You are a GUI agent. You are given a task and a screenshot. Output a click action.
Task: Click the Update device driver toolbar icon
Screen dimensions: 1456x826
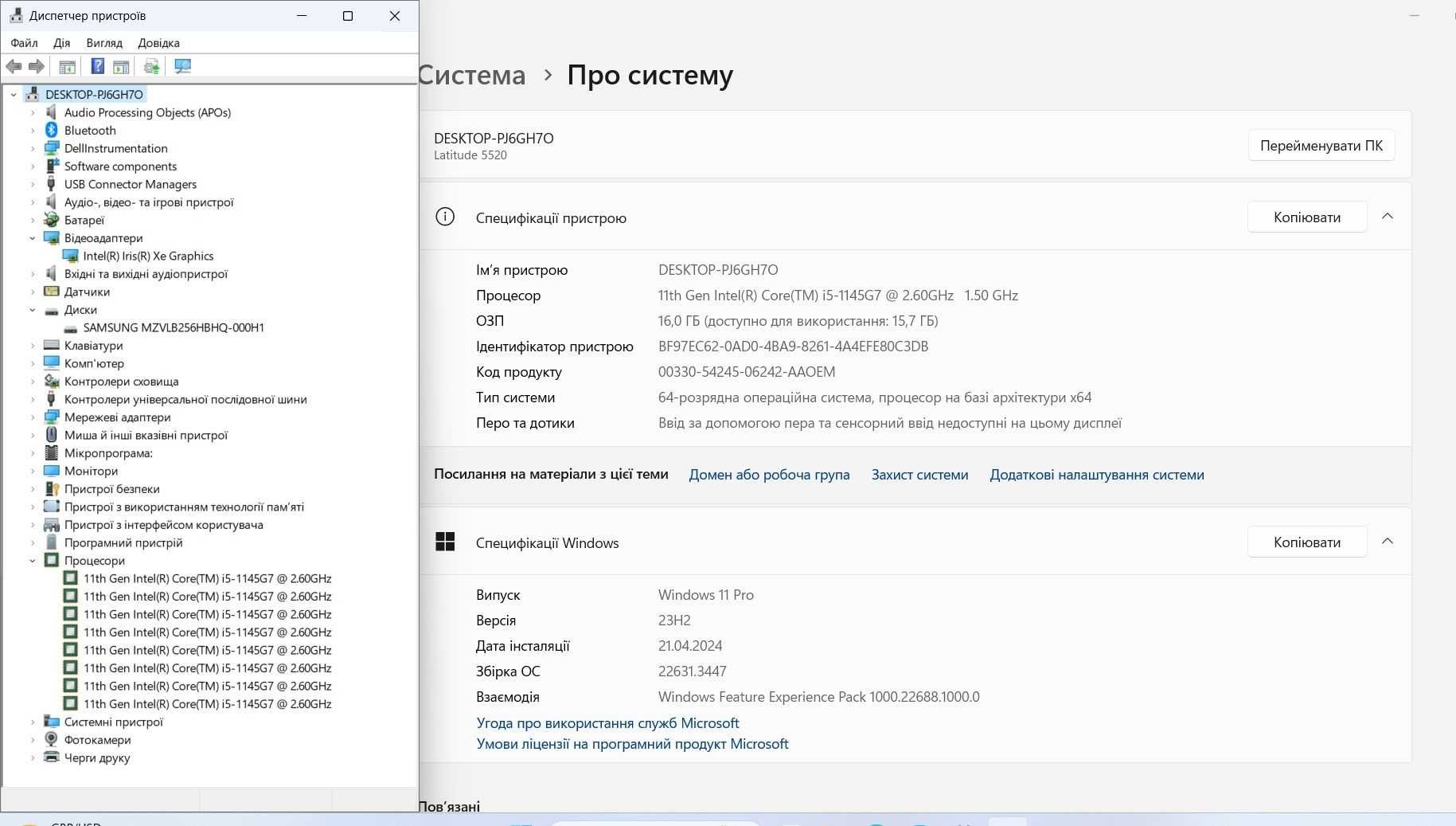click(x=152, y=66)
